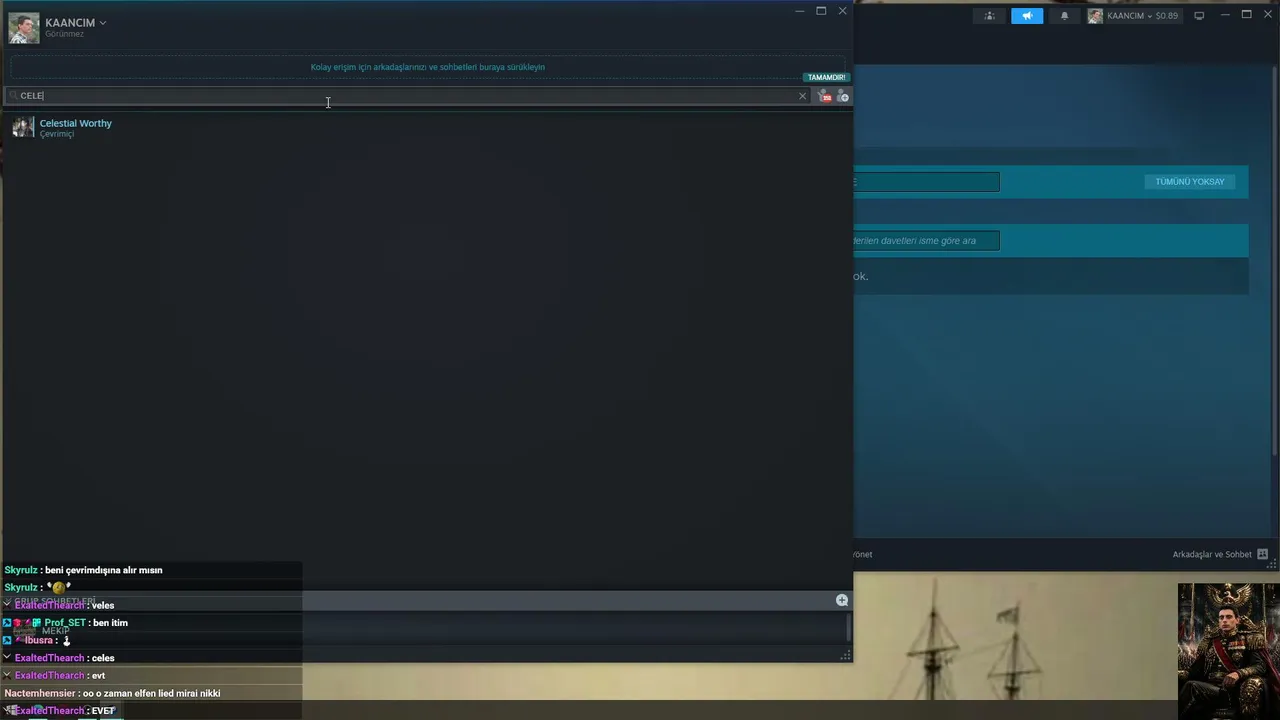Open the friend requests icon beside search

(x=825, y=96)
